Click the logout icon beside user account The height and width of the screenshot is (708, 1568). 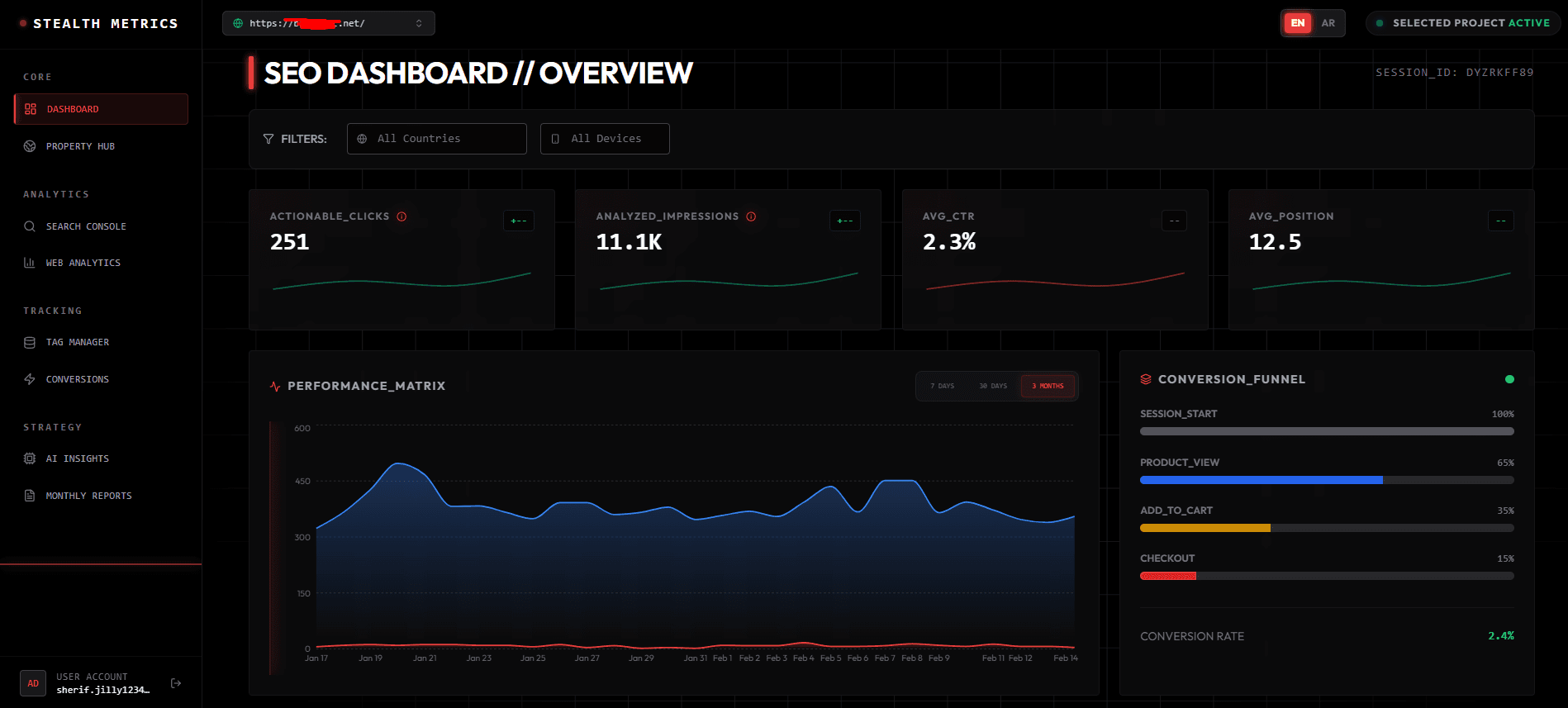pyautogui.click(x=176, y=683)
